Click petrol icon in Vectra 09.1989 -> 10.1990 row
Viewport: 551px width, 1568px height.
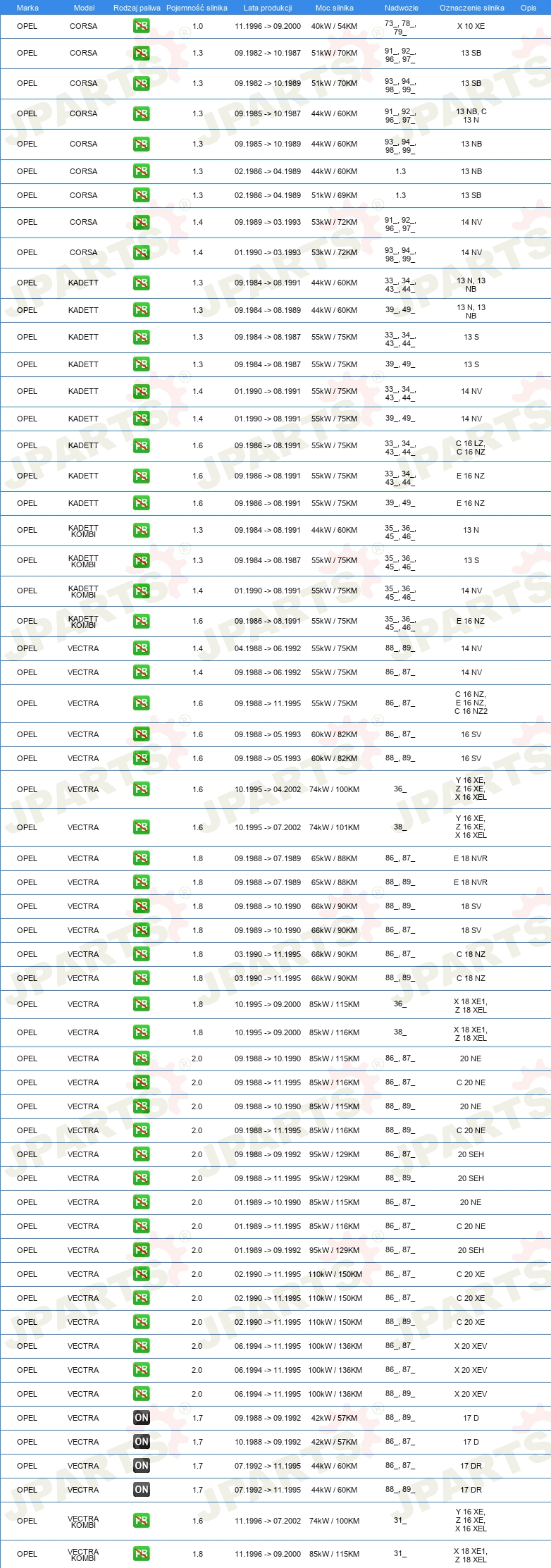[x=142, y=930]
